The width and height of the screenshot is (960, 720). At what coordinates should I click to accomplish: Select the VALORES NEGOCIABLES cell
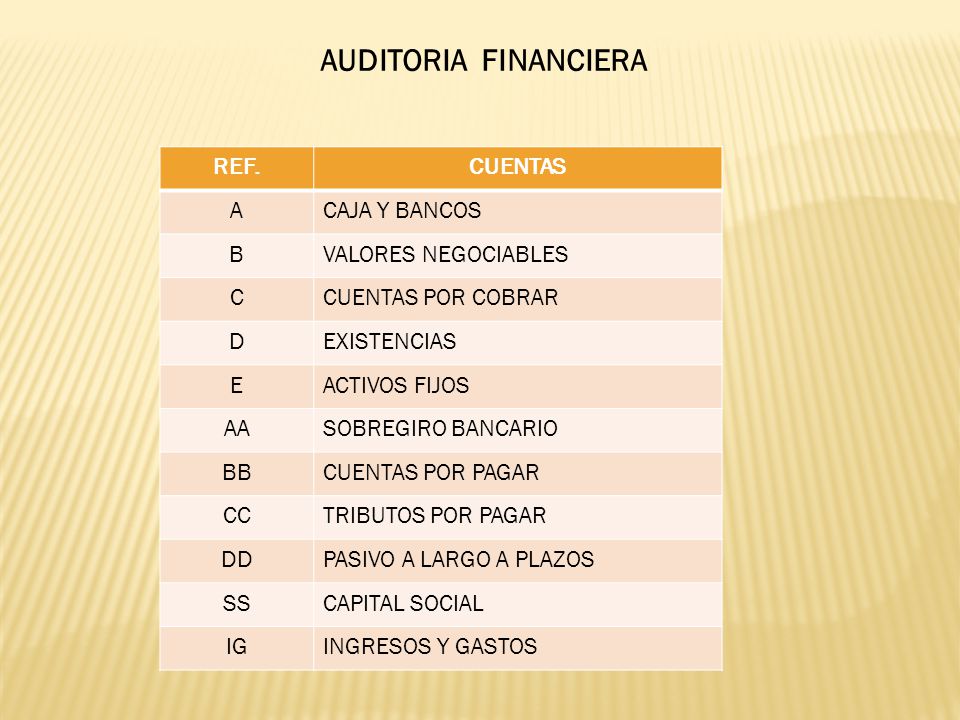tap(517, 255)
